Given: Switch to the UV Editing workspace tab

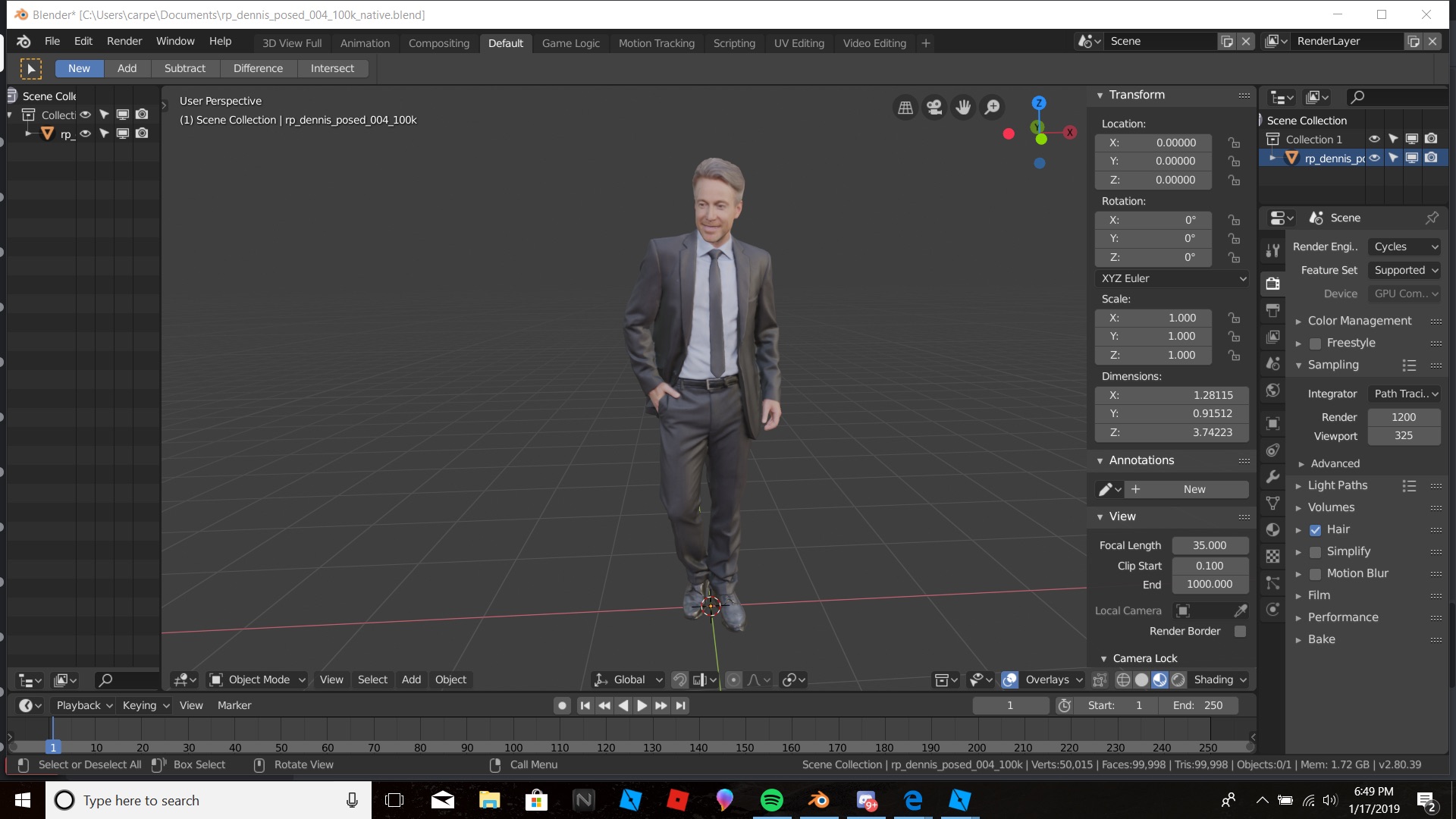Looking at the screenshot, I should point(799,43).
